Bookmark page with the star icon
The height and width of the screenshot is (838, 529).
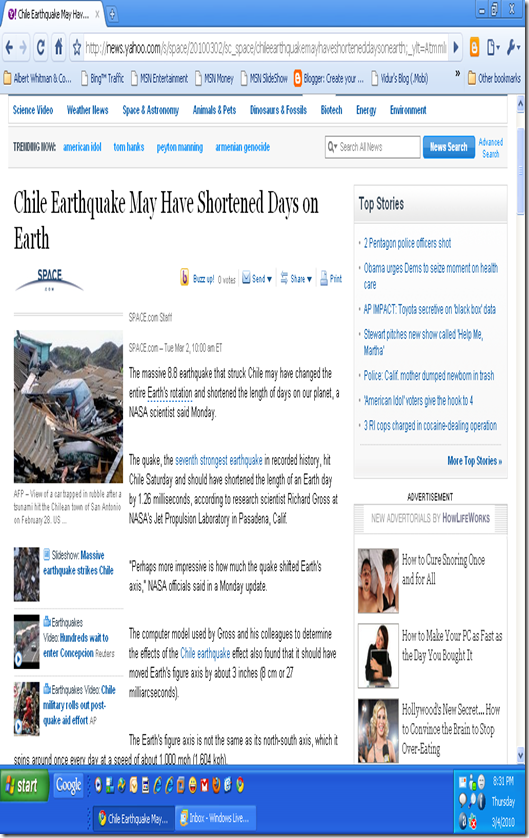(76, 48)
